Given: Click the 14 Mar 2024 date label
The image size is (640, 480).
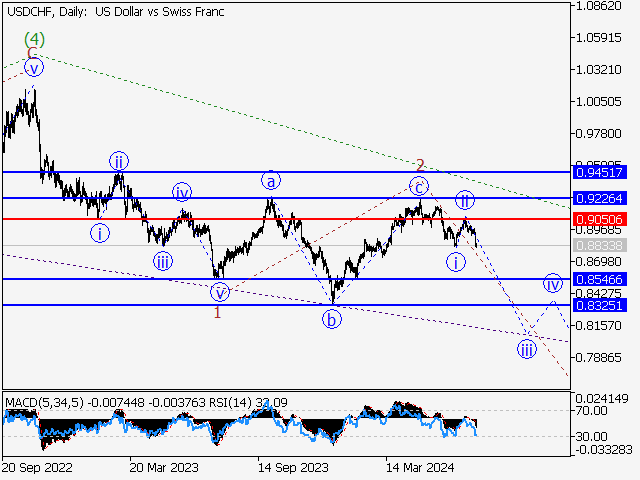Looking at the screenshot, I should 420,467.
